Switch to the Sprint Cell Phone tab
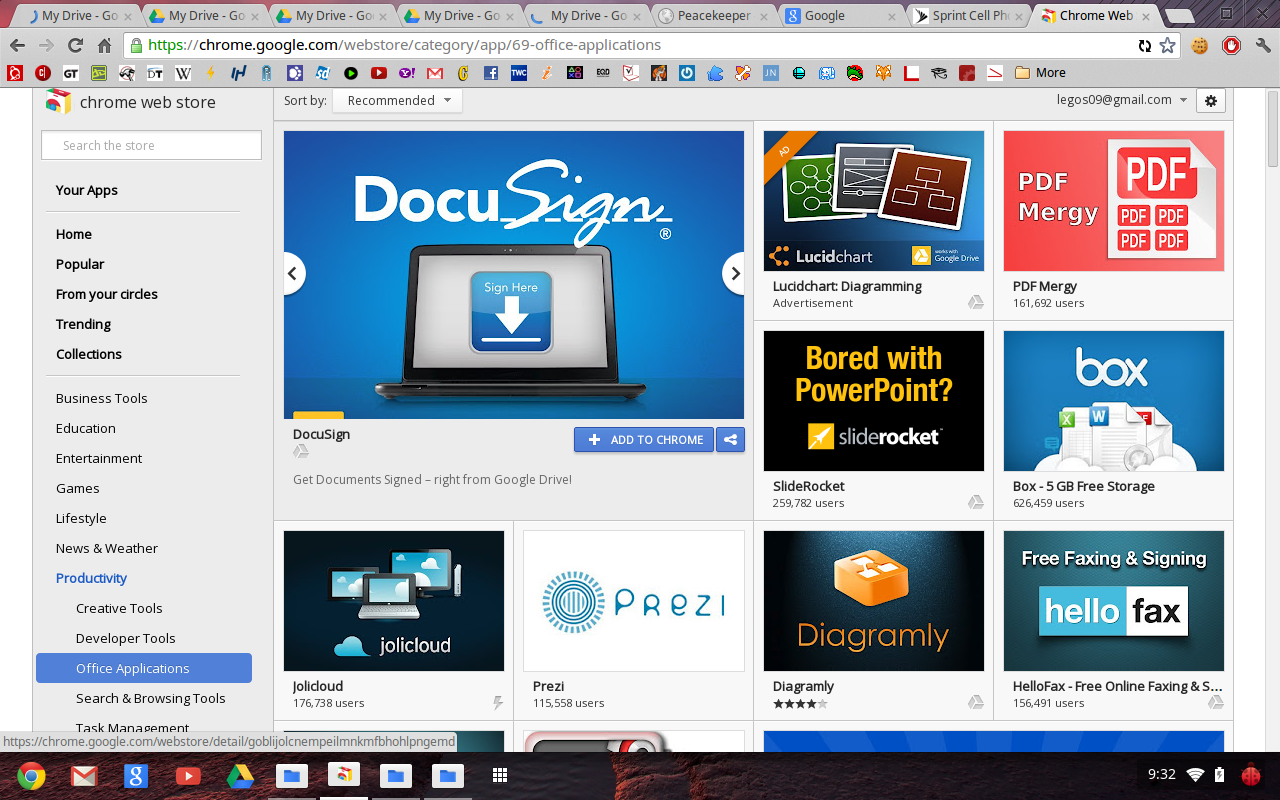 (x=966, y=15)
